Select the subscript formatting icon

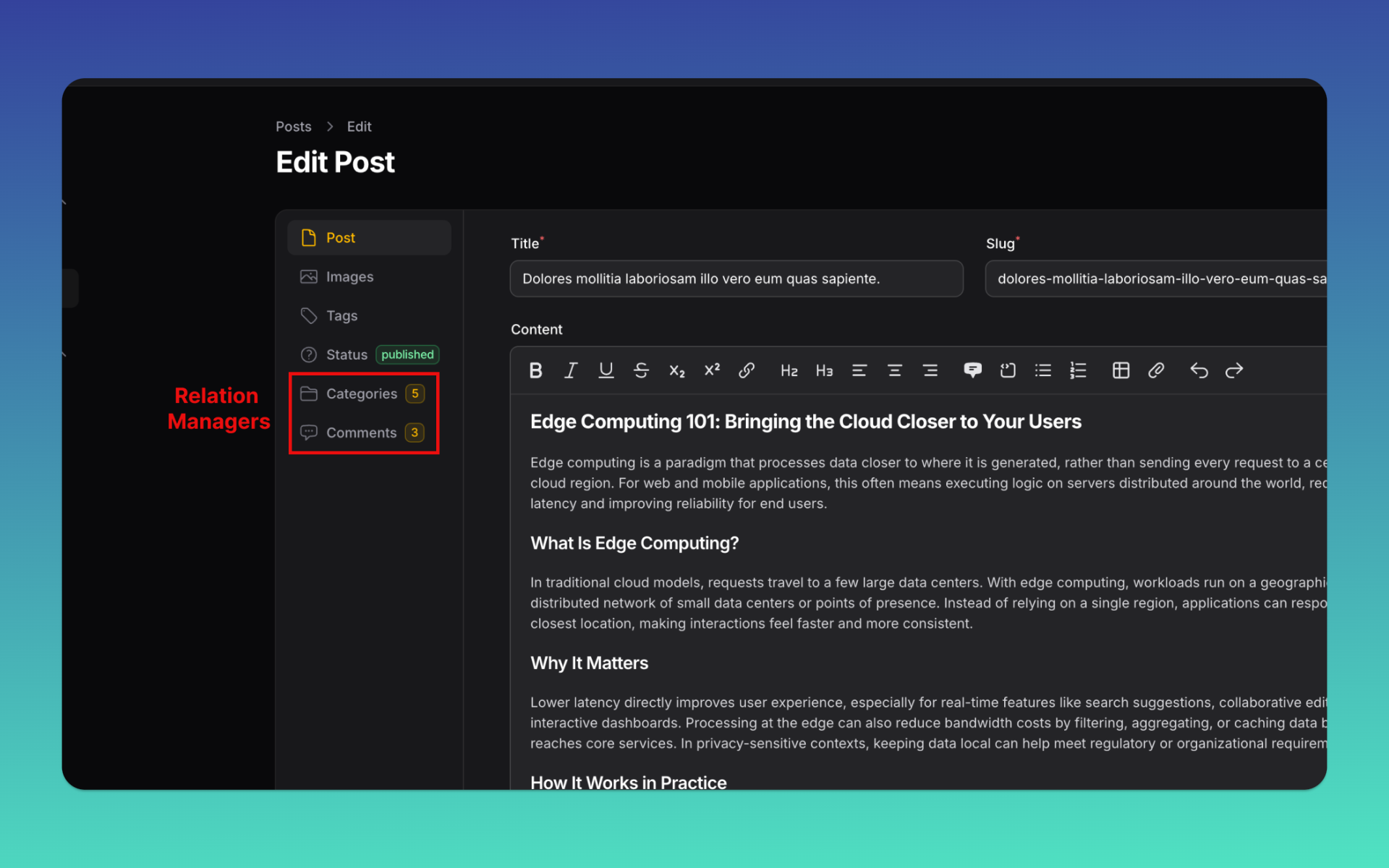pyautogui.click(x=676, y=370)
